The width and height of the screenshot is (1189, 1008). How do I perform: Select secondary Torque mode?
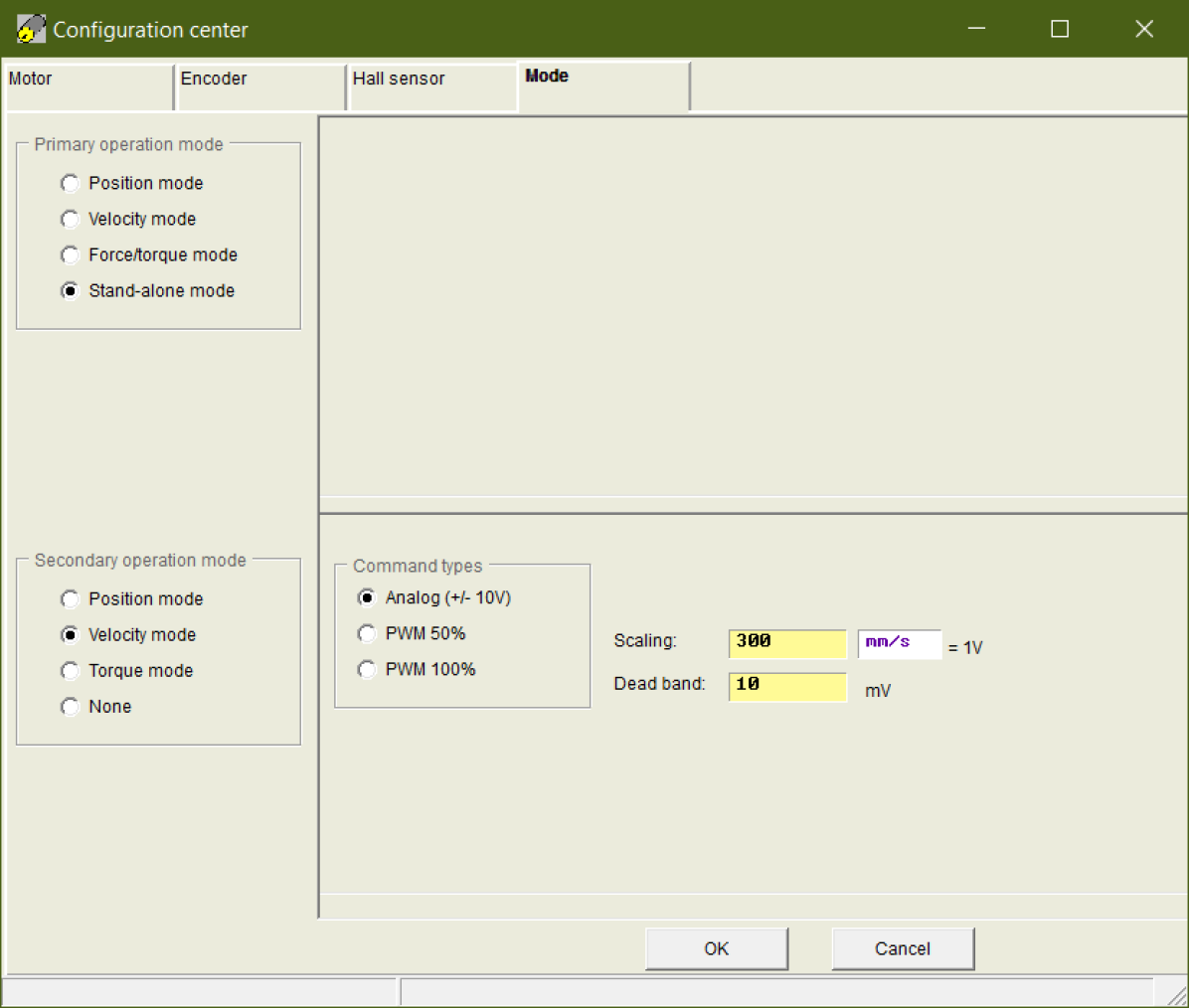[x=70, y=670]
